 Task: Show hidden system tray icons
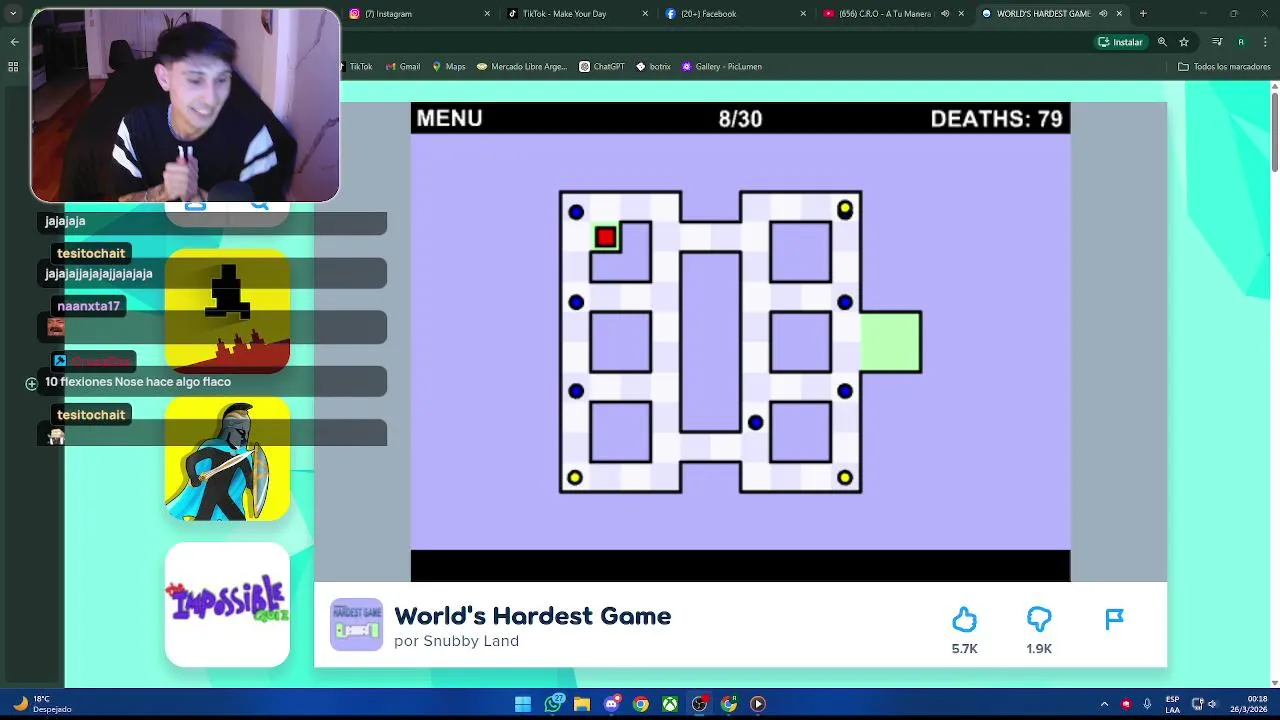pyautogui.click(x=1105, y=704)
